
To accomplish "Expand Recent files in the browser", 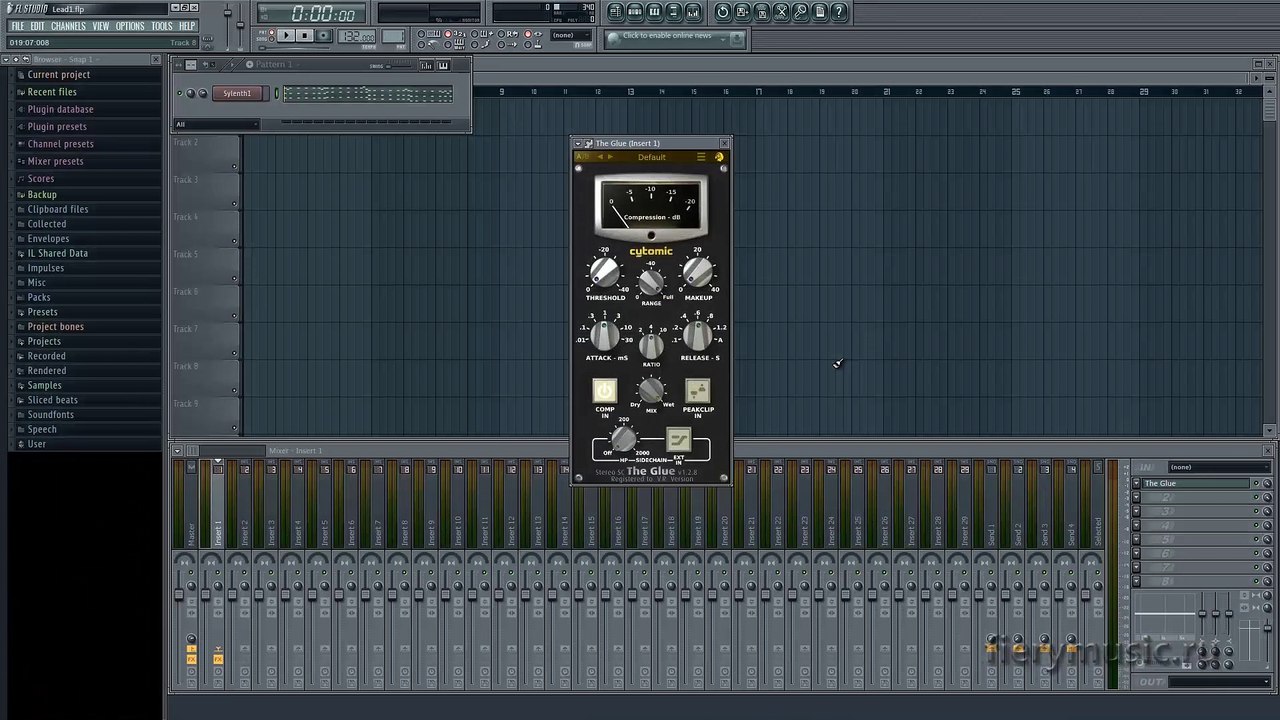I will (x=52, y=92).
